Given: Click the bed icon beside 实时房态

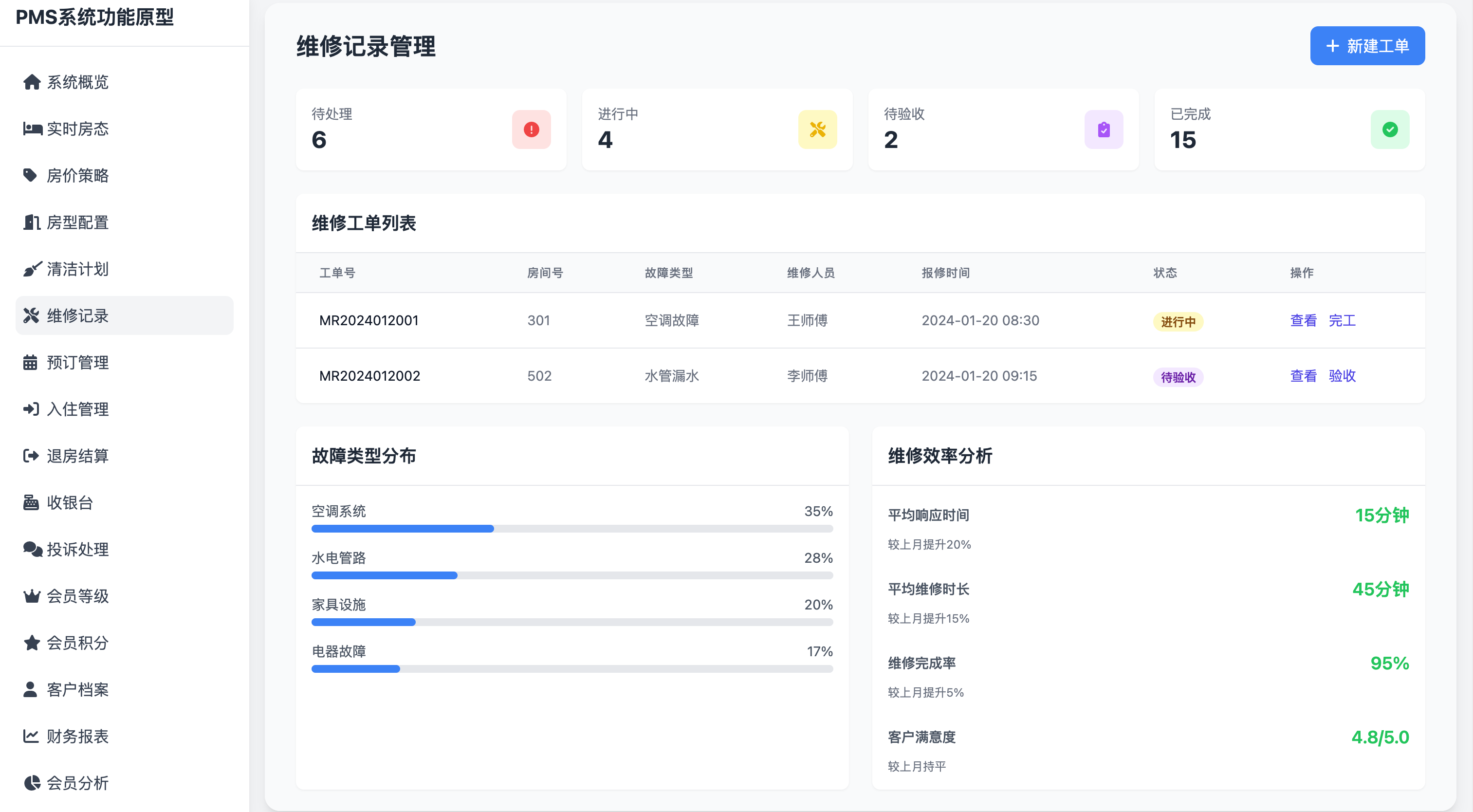Looking at the screenshot, I should [x=32, y=129].
